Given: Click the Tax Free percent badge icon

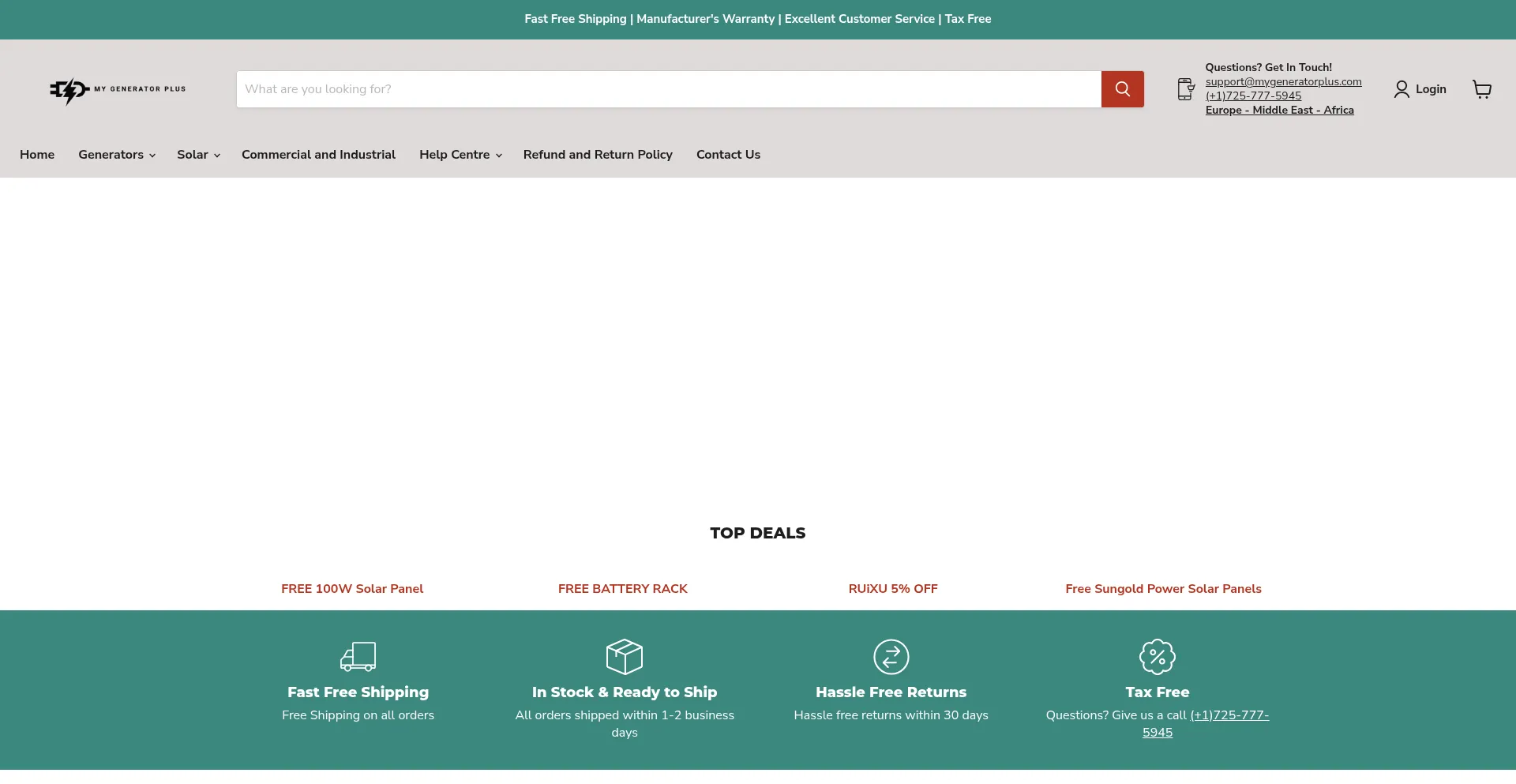Looking at the screenshot, I should [x=1157, y=656].
